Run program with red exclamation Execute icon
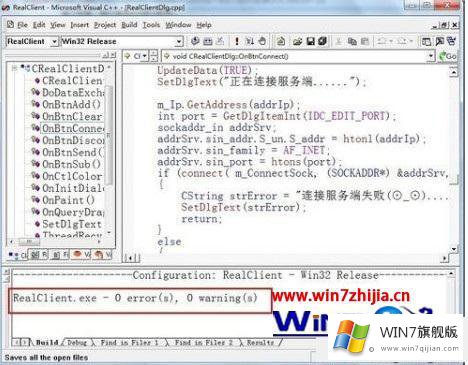The image size is (468, 365). tap(237, 41)
